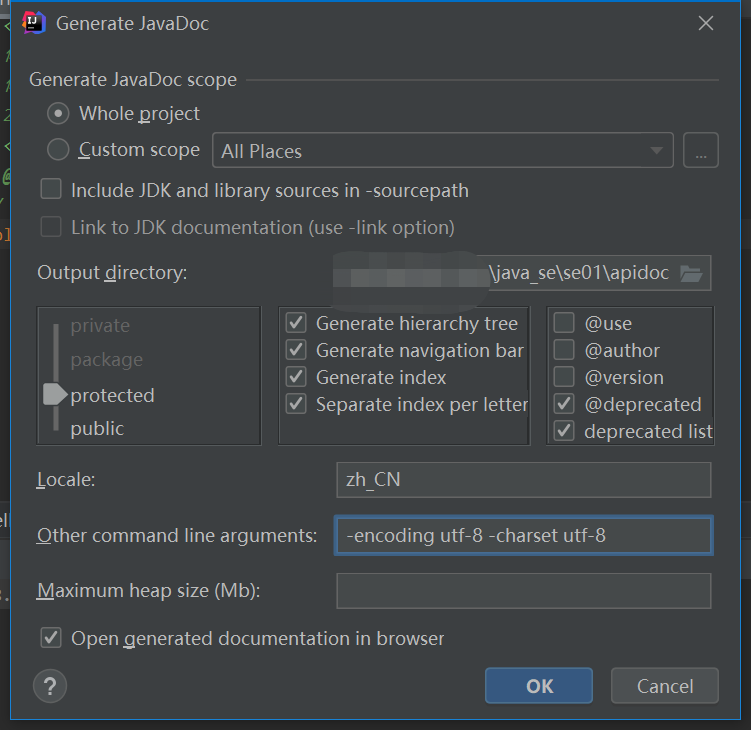Click the folder browse icon in Output directory
This screenshot has width=751, height=730.
tap(691, 274)
